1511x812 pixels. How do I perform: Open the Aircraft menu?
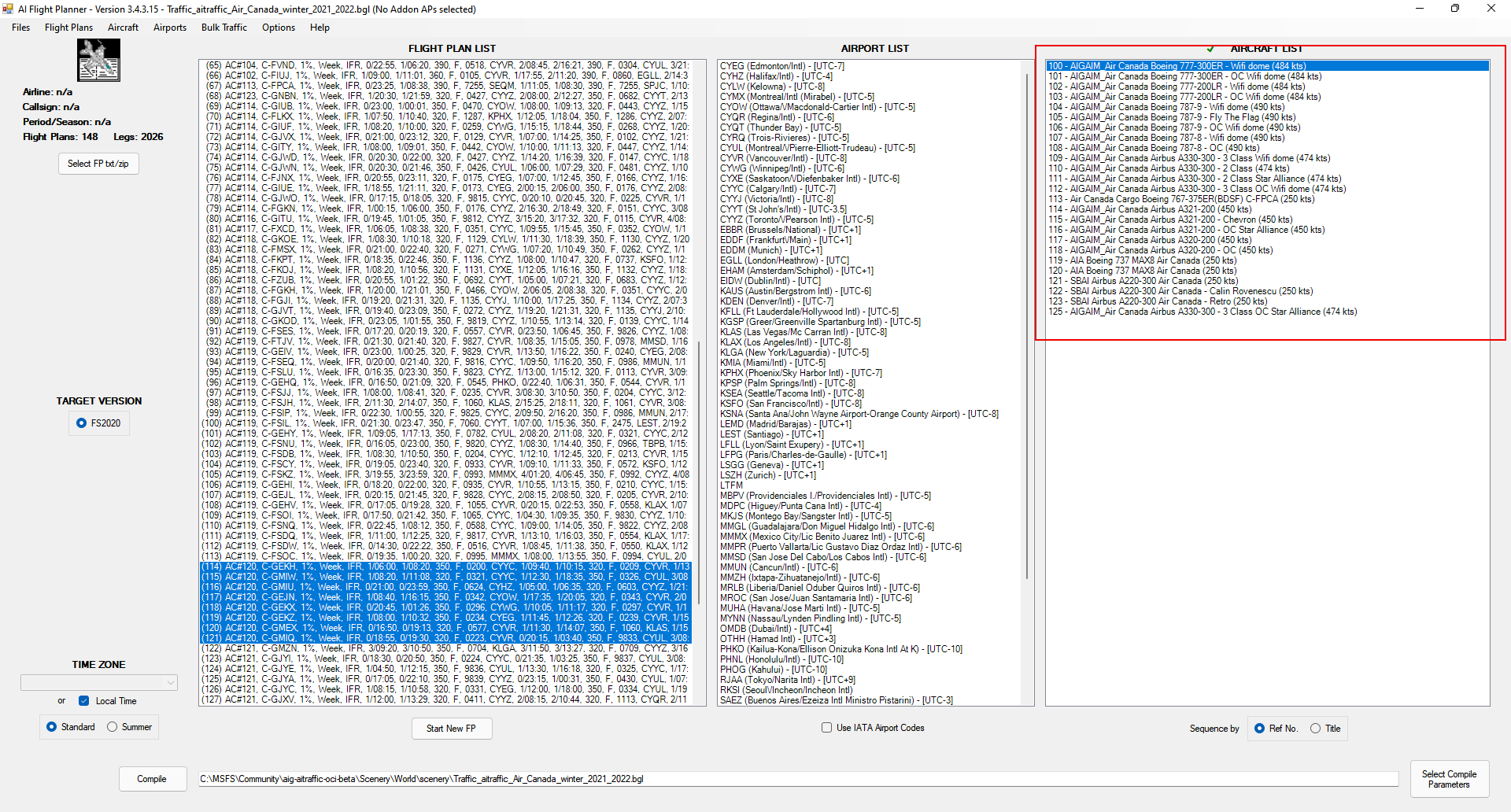click(x=123, y=28)
